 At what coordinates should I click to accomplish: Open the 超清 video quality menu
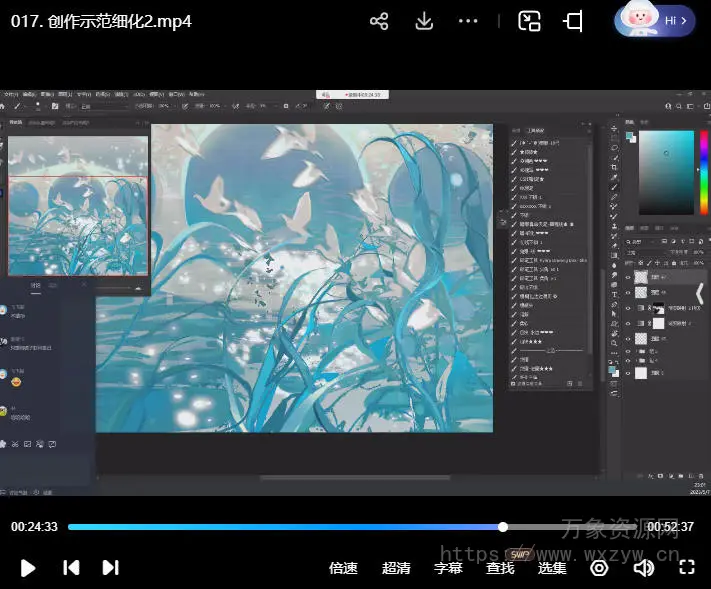coord(396,568)
